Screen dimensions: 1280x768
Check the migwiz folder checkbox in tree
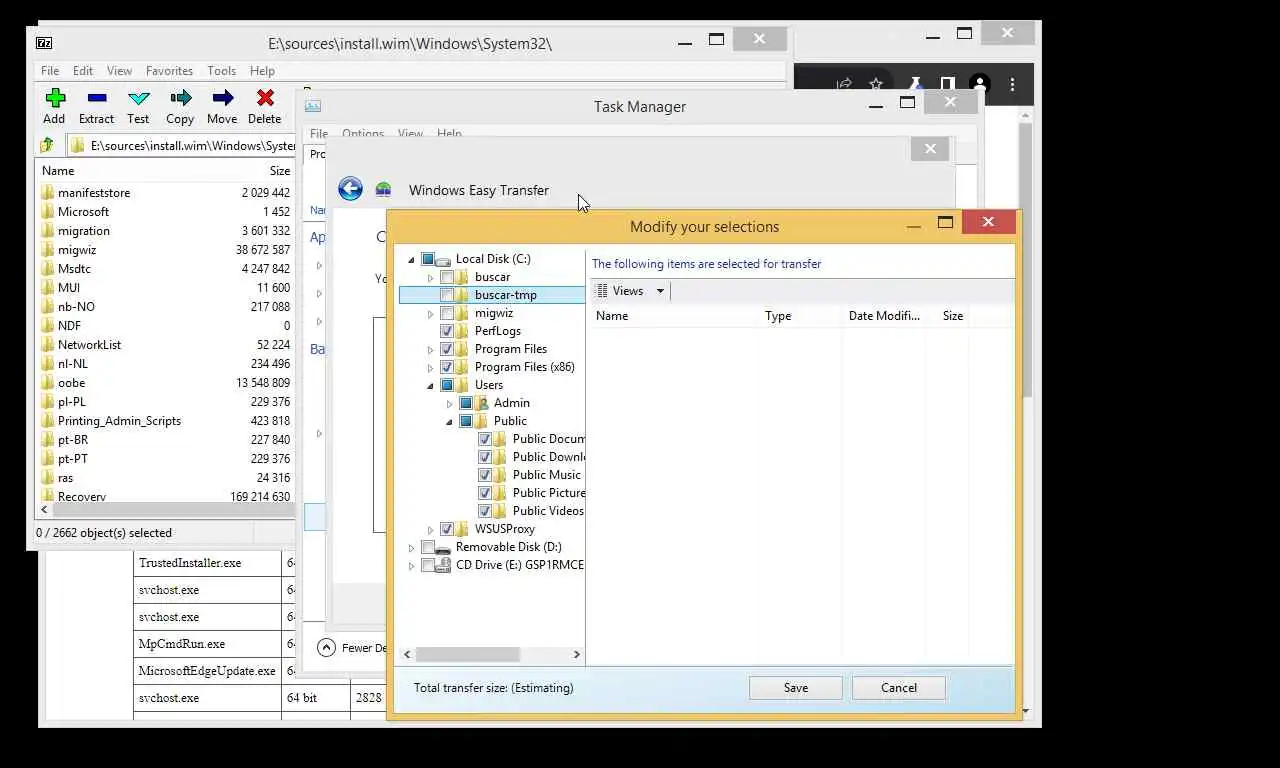tap(446, 313)
